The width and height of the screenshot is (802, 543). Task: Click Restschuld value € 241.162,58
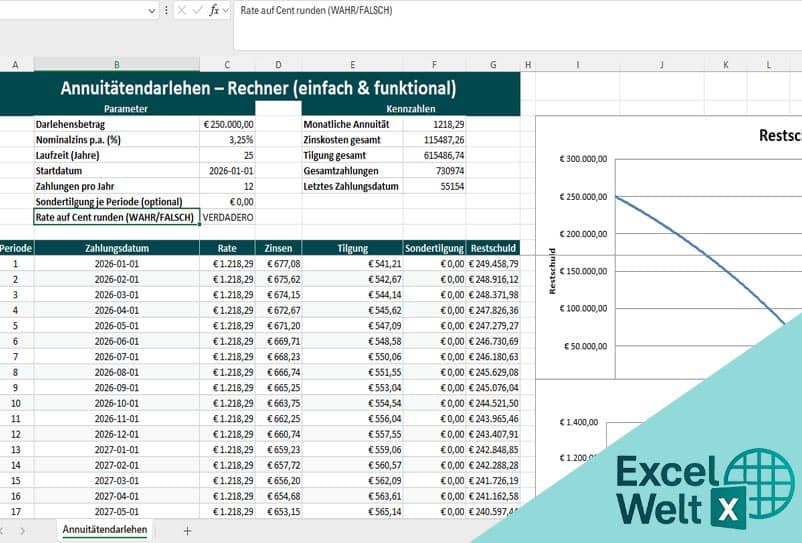493,496
